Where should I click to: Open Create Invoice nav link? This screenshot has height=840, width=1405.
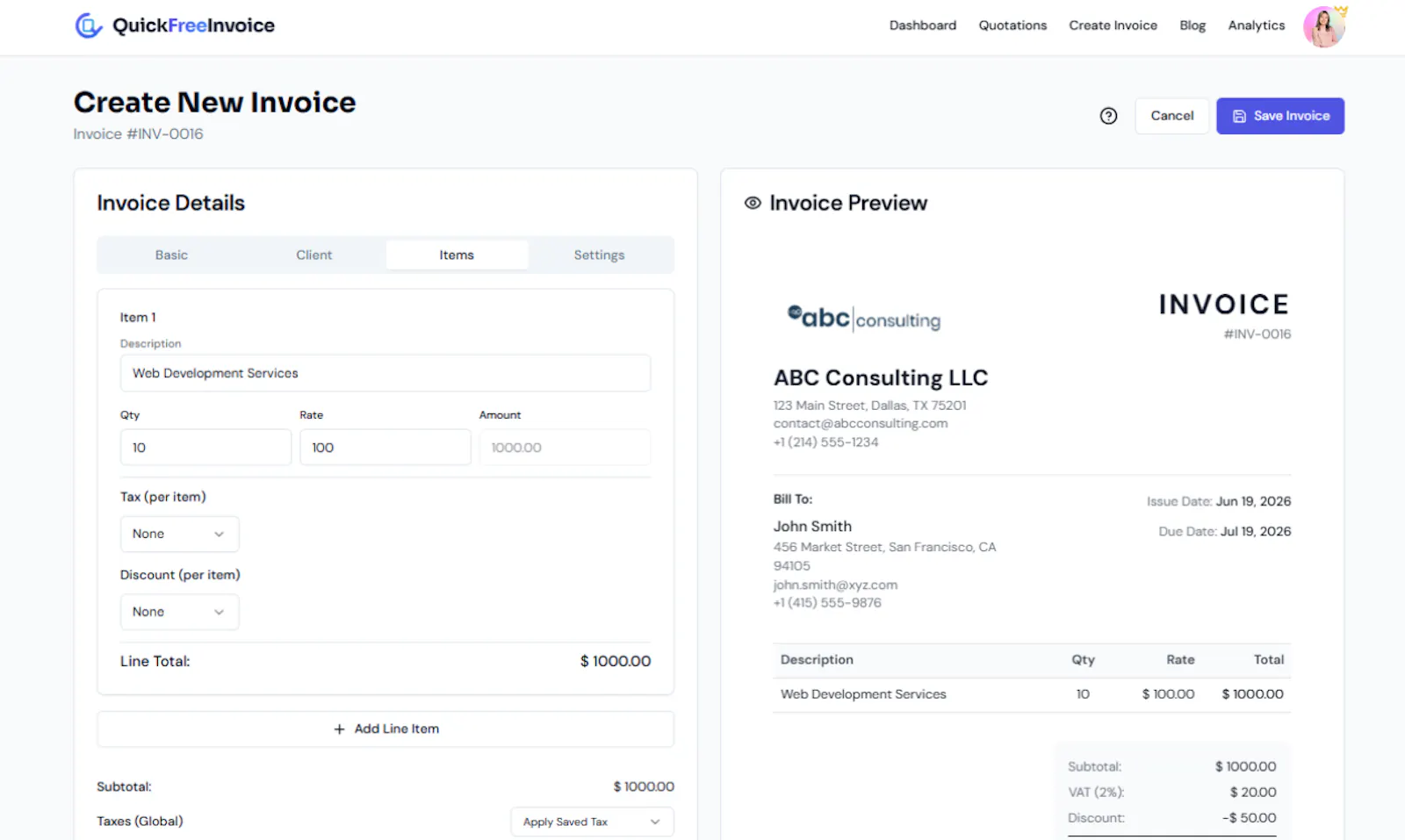click(1113, 25)
